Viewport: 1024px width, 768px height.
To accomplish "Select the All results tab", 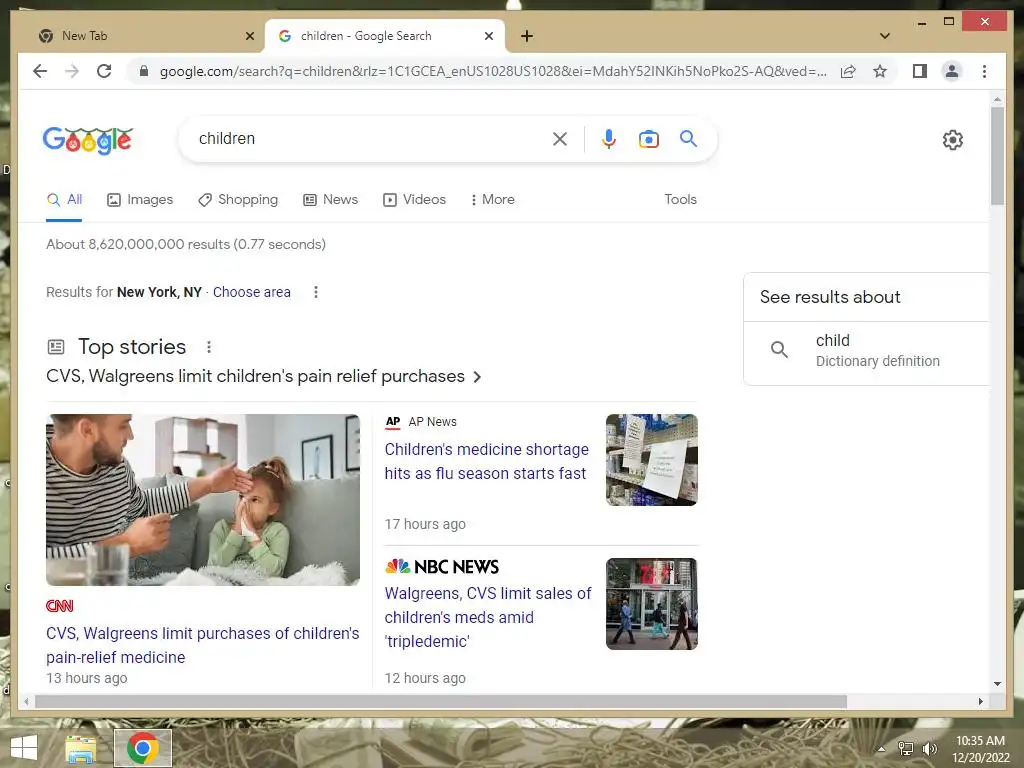I will [x=64, y=200].
